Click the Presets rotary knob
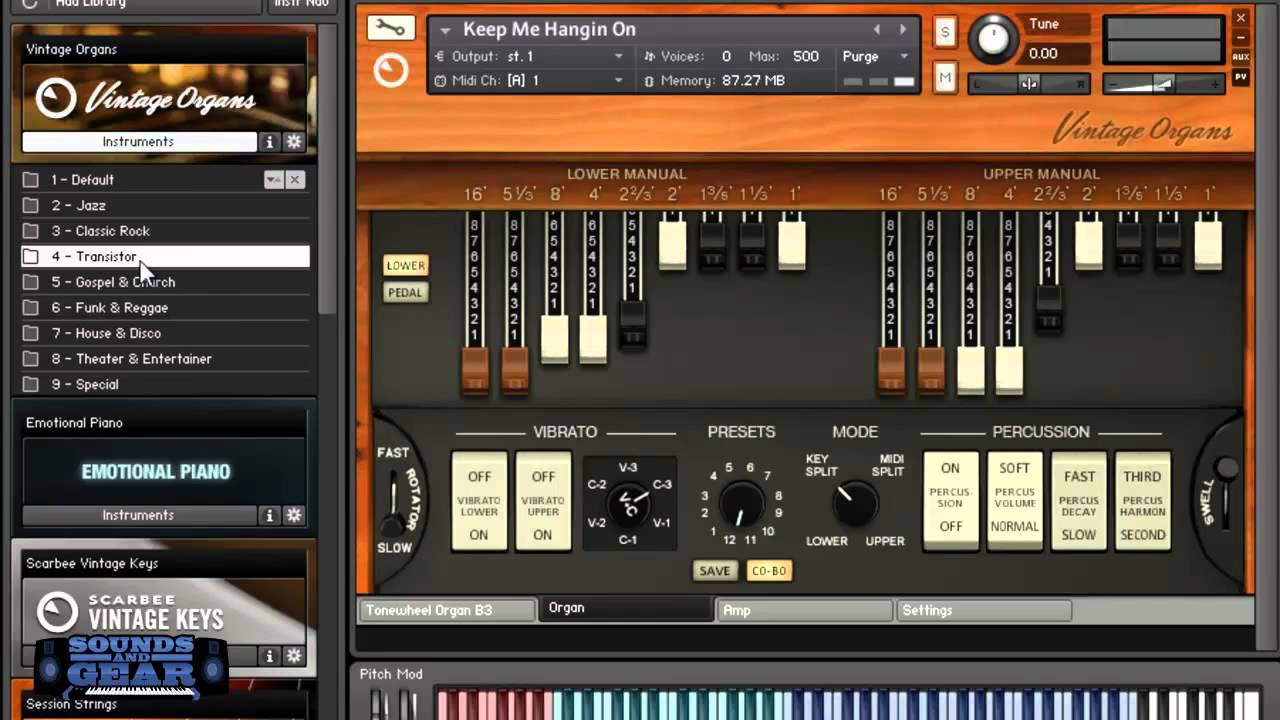 (x=741, y=504)
